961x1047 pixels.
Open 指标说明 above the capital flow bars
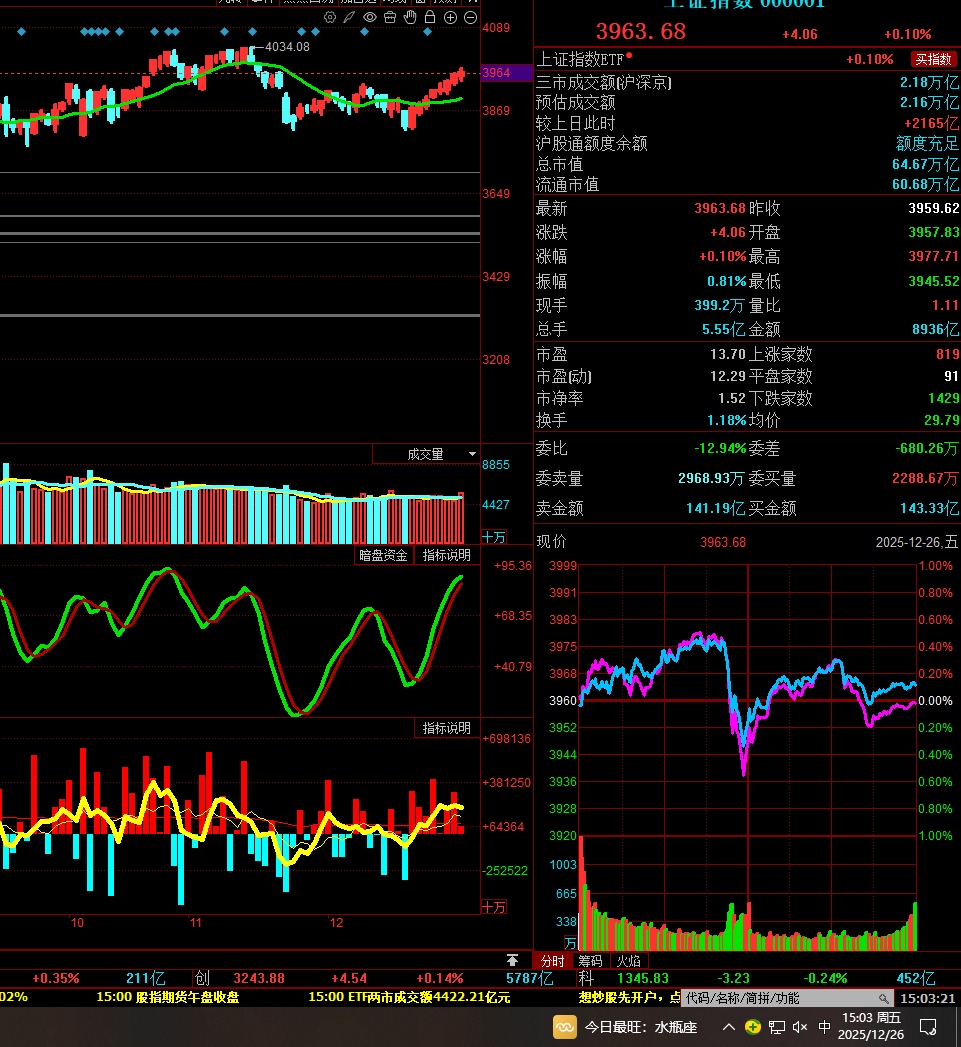coord(447,728)
